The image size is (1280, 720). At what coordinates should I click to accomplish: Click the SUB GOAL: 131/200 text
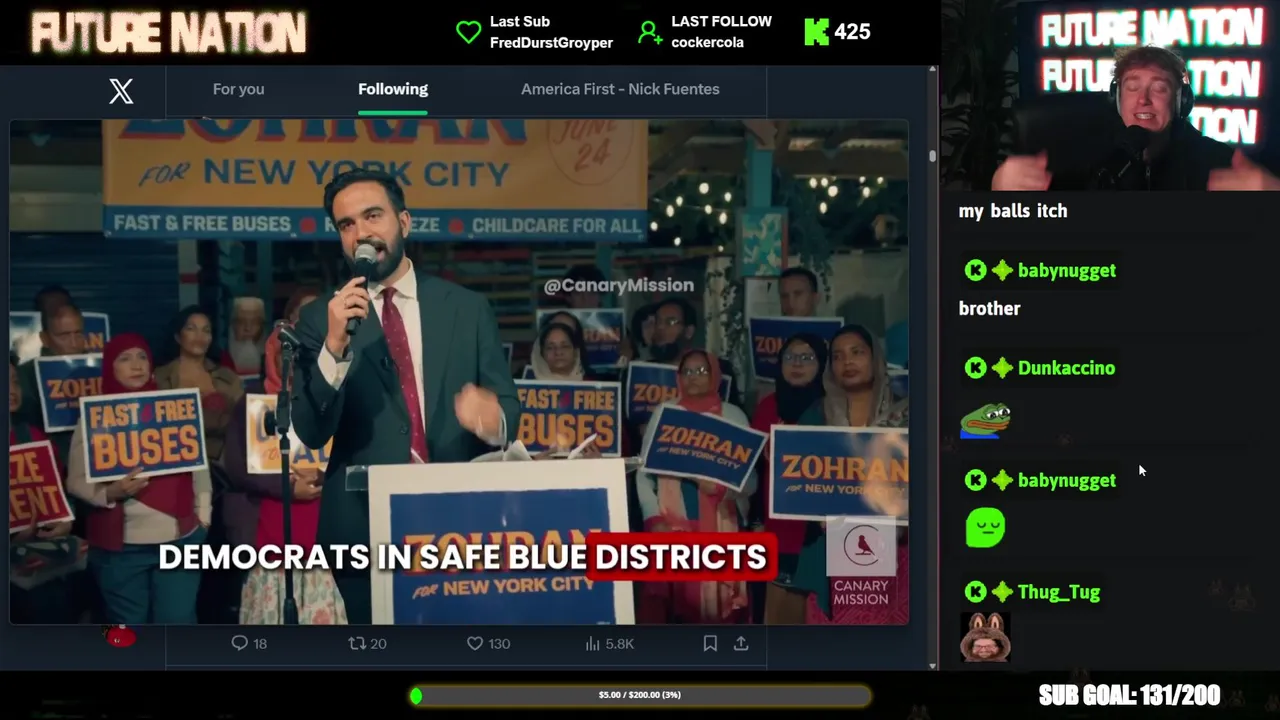(1129, 695)
